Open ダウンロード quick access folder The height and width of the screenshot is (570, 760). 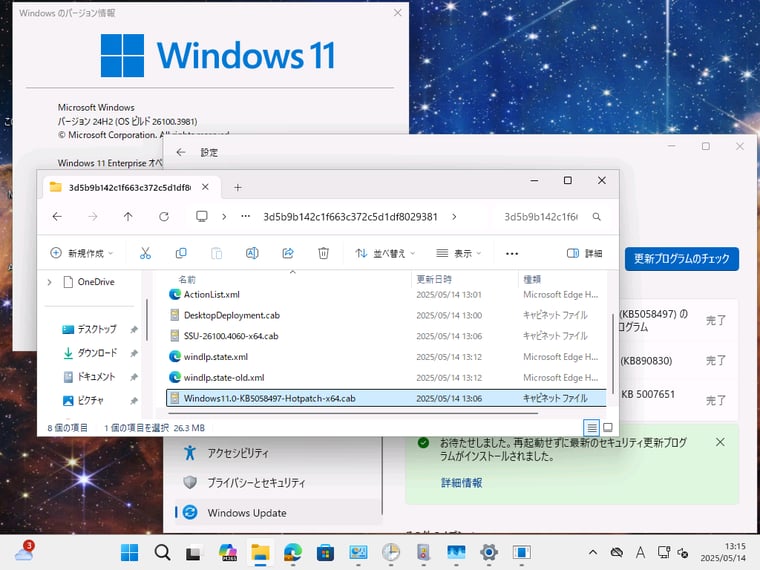(x=96, y=353)
